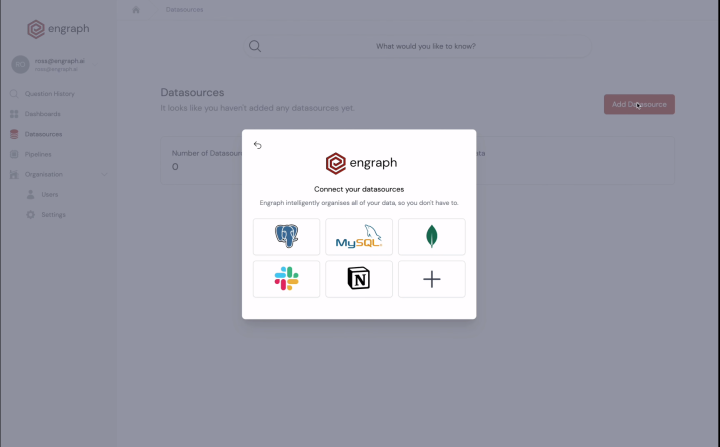
Task: Go back using the modal's return arrow
Action: point(258,145)
